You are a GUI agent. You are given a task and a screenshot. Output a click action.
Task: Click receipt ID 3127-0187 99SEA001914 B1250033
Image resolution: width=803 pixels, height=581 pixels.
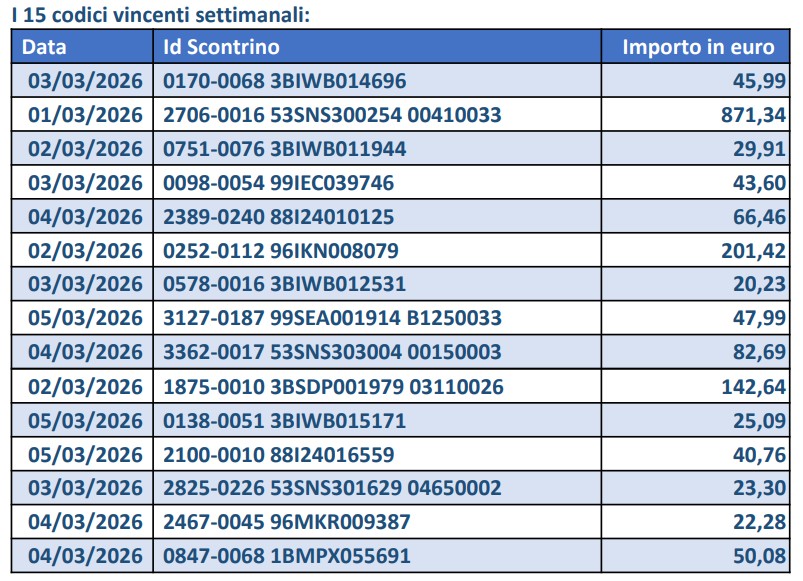[332, 318]
